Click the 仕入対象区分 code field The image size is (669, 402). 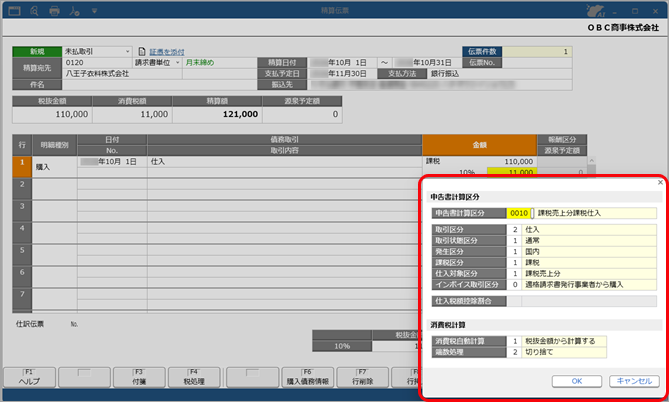tap(514, 274)
